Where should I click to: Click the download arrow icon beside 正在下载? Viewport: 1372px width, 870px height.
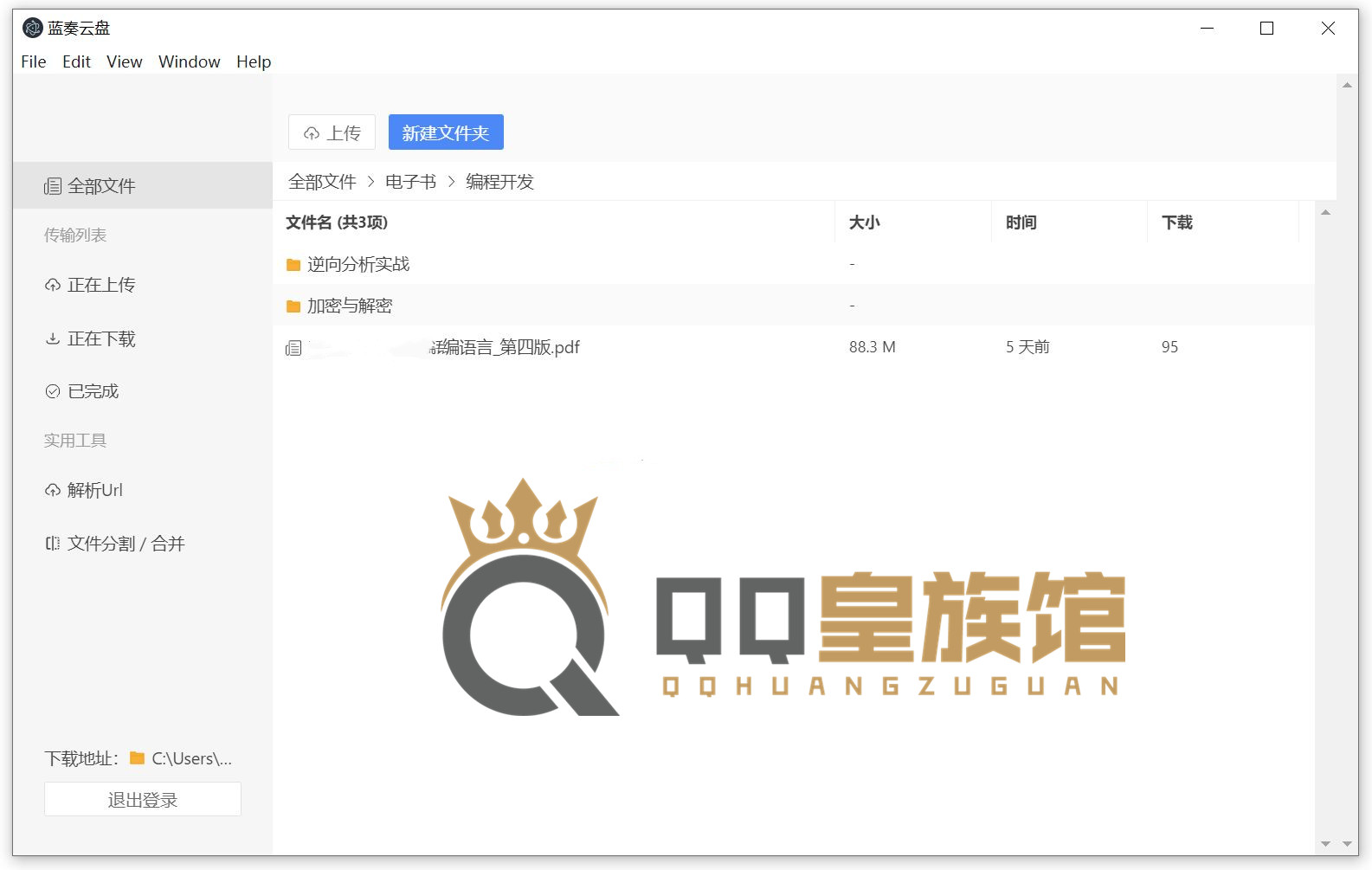[x=53, y=338]
